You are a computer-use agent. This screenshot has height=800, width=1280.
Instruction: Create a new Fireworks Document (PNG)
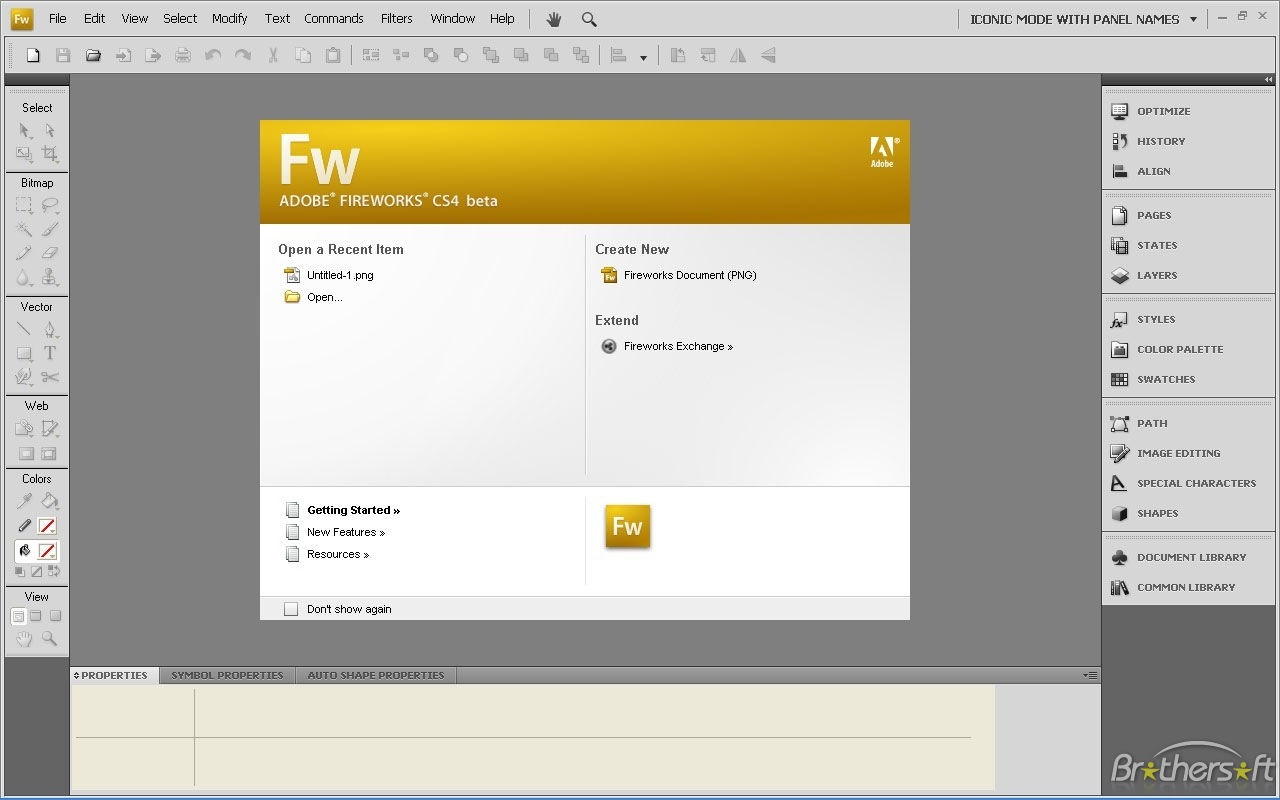pos(679,275)
